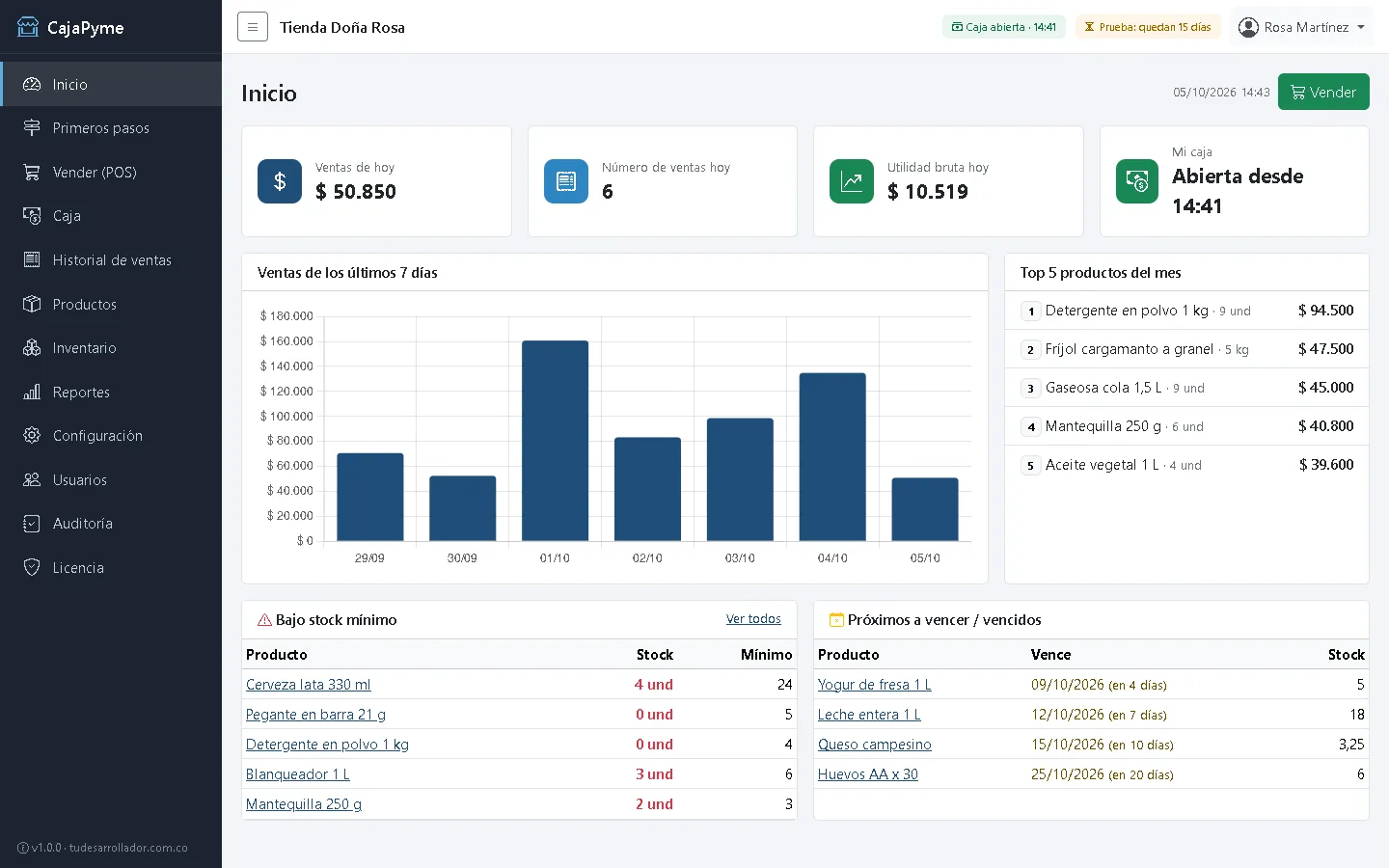Click the Primeros pasos signpost icon
Screen dimensions: 1389x868
pos(32,127)
